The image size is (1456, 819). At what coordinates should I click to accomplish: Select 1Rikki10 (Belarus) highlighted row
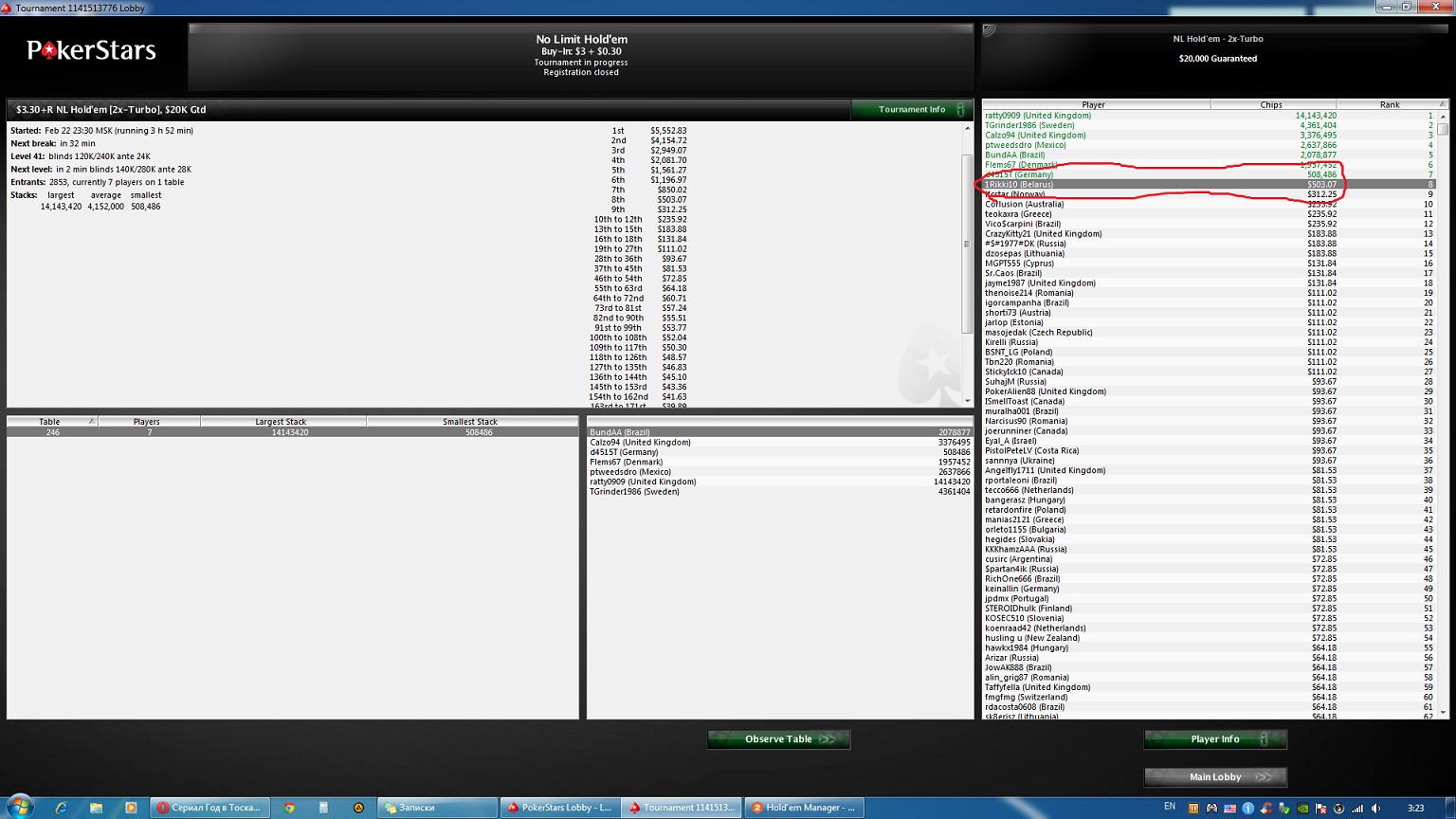click(x=1209, y=185)
